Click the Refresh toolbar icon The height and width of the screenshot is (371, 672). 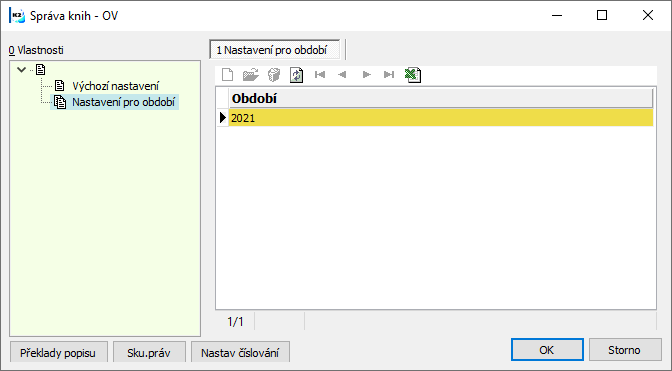[297, 75]
